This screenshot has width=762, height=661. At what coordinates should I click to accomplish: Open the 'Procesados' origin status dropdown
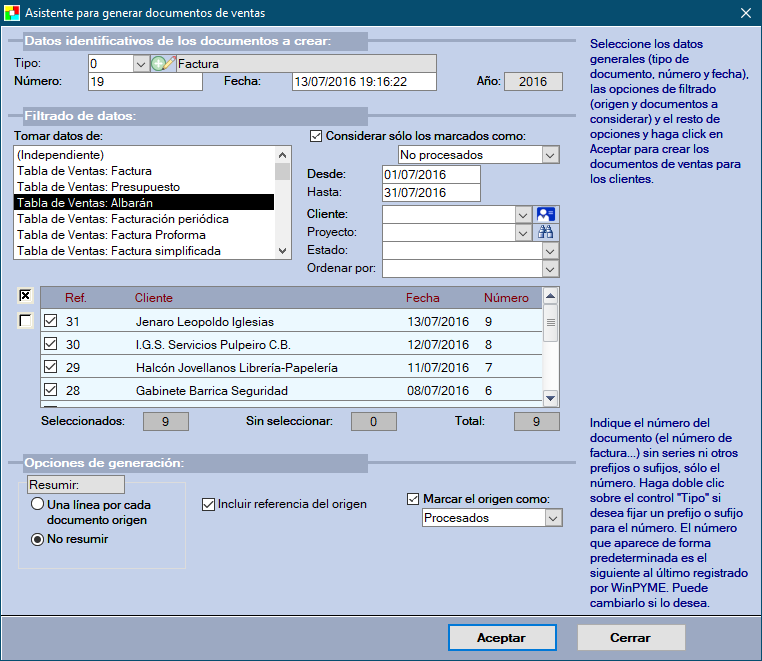click(553, 518)
